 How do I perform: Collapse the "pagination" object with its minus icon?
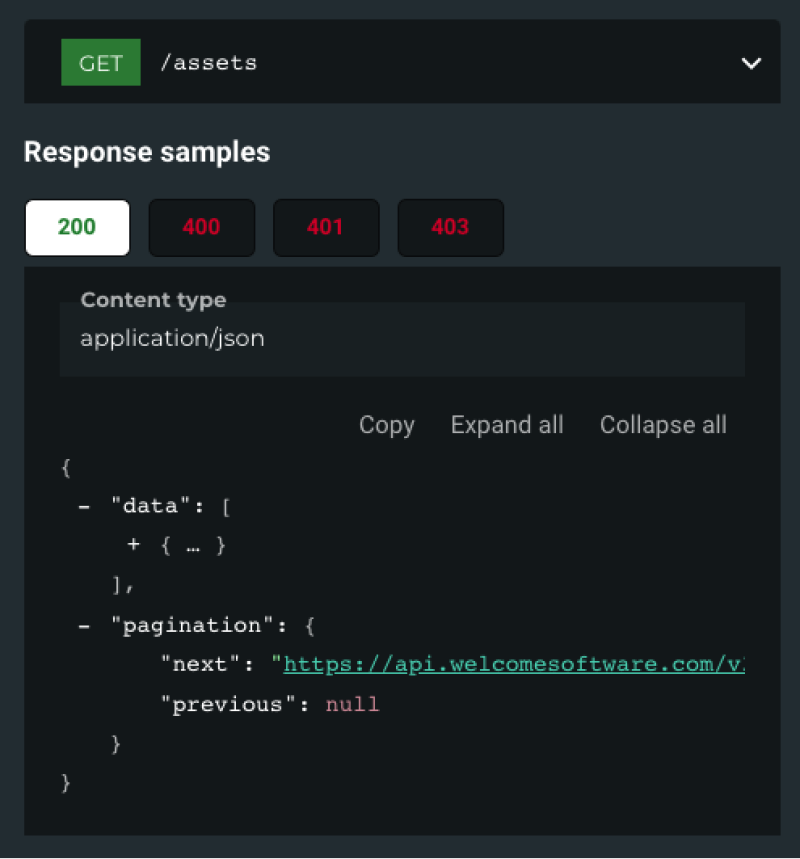point(85,625)
